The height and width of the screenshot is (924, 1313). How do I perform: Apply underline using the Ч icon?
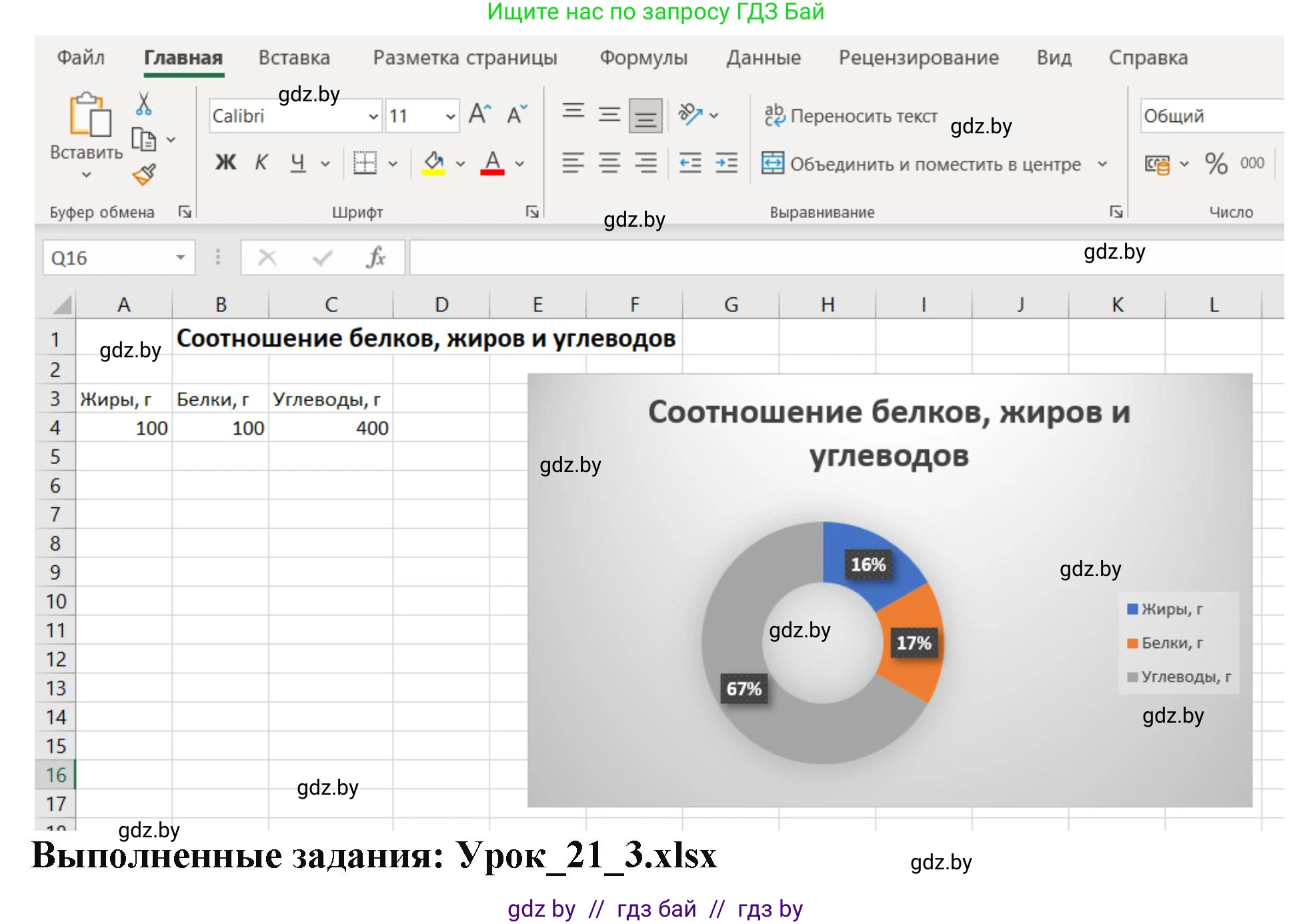[x=298, y=162]
